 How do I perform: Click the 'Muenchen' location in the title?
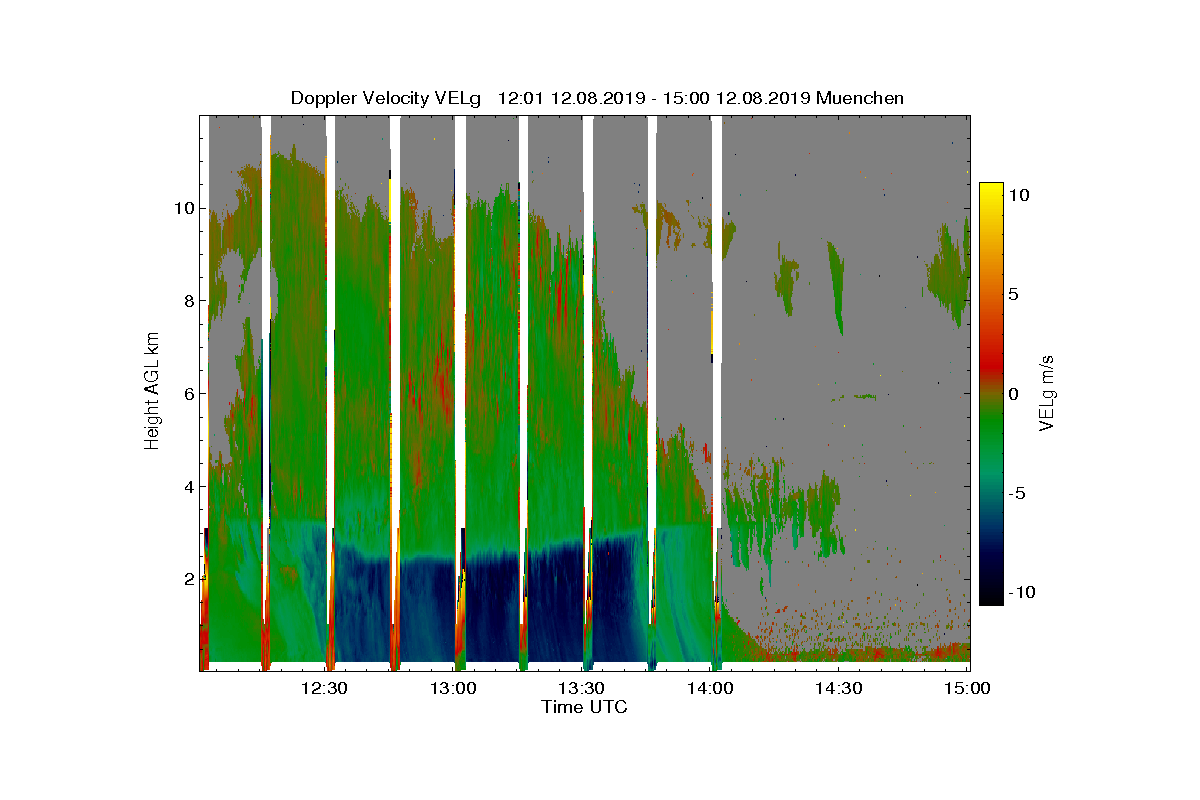point(860,98)
